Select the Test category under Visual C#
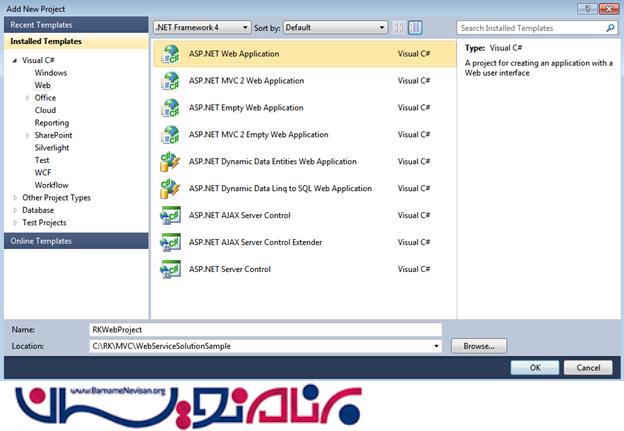 (42, 160)
